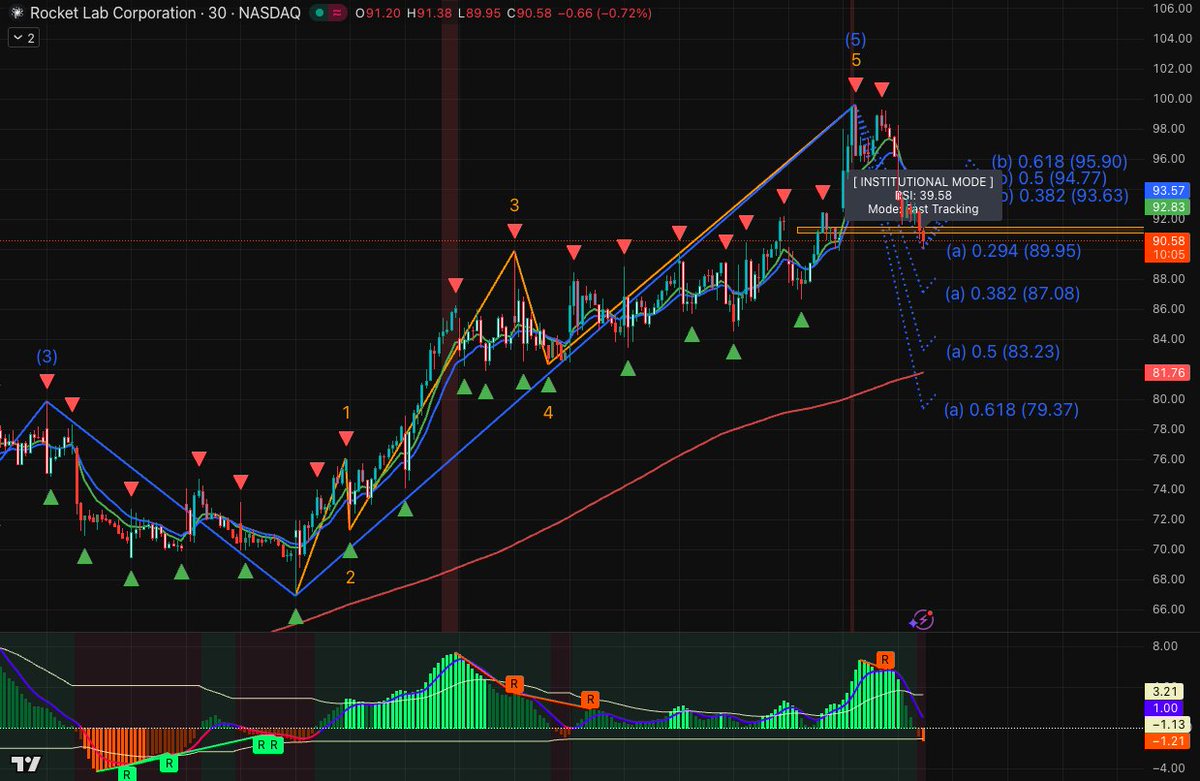Select the orange wave 3 label
This screenshot has height=781, width=1200.
[x=514, y=206]
